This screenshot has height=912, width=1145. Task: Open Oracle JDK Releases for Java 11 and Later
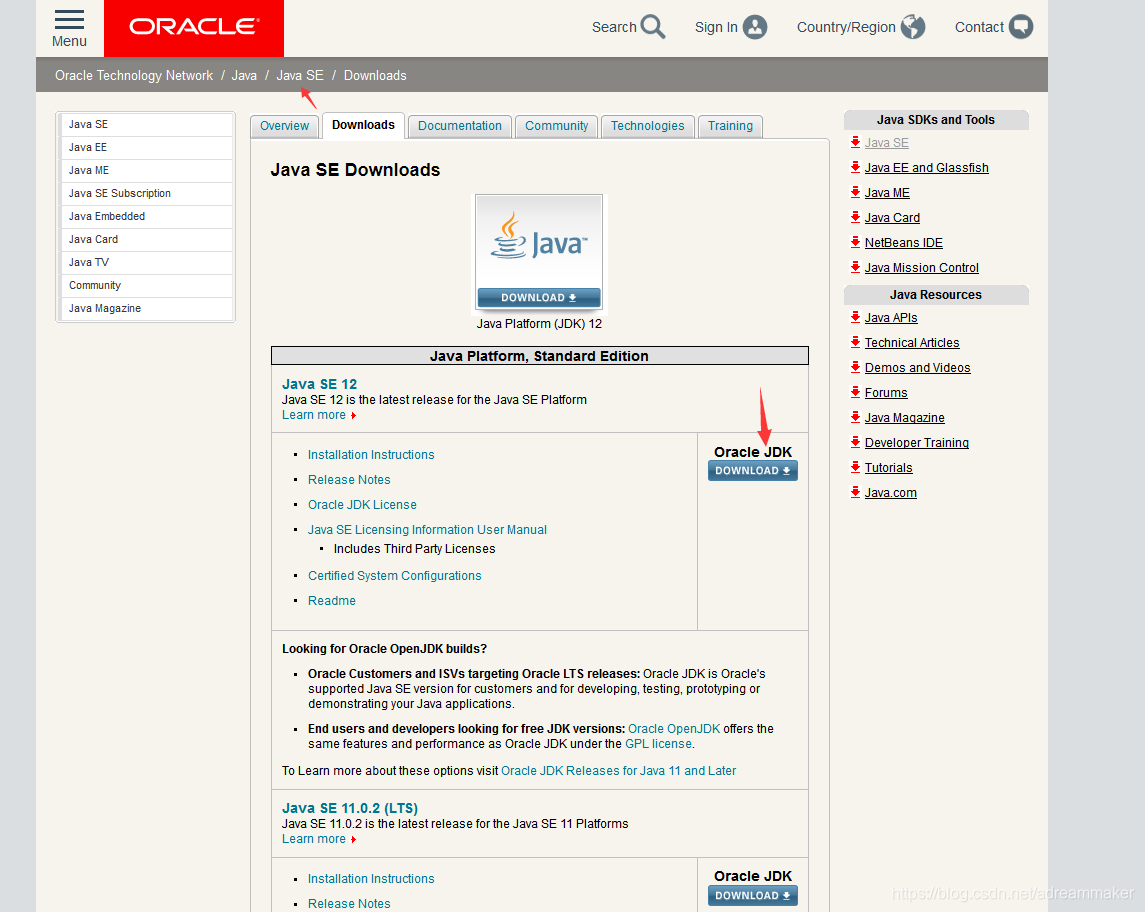tap(619, 771)
